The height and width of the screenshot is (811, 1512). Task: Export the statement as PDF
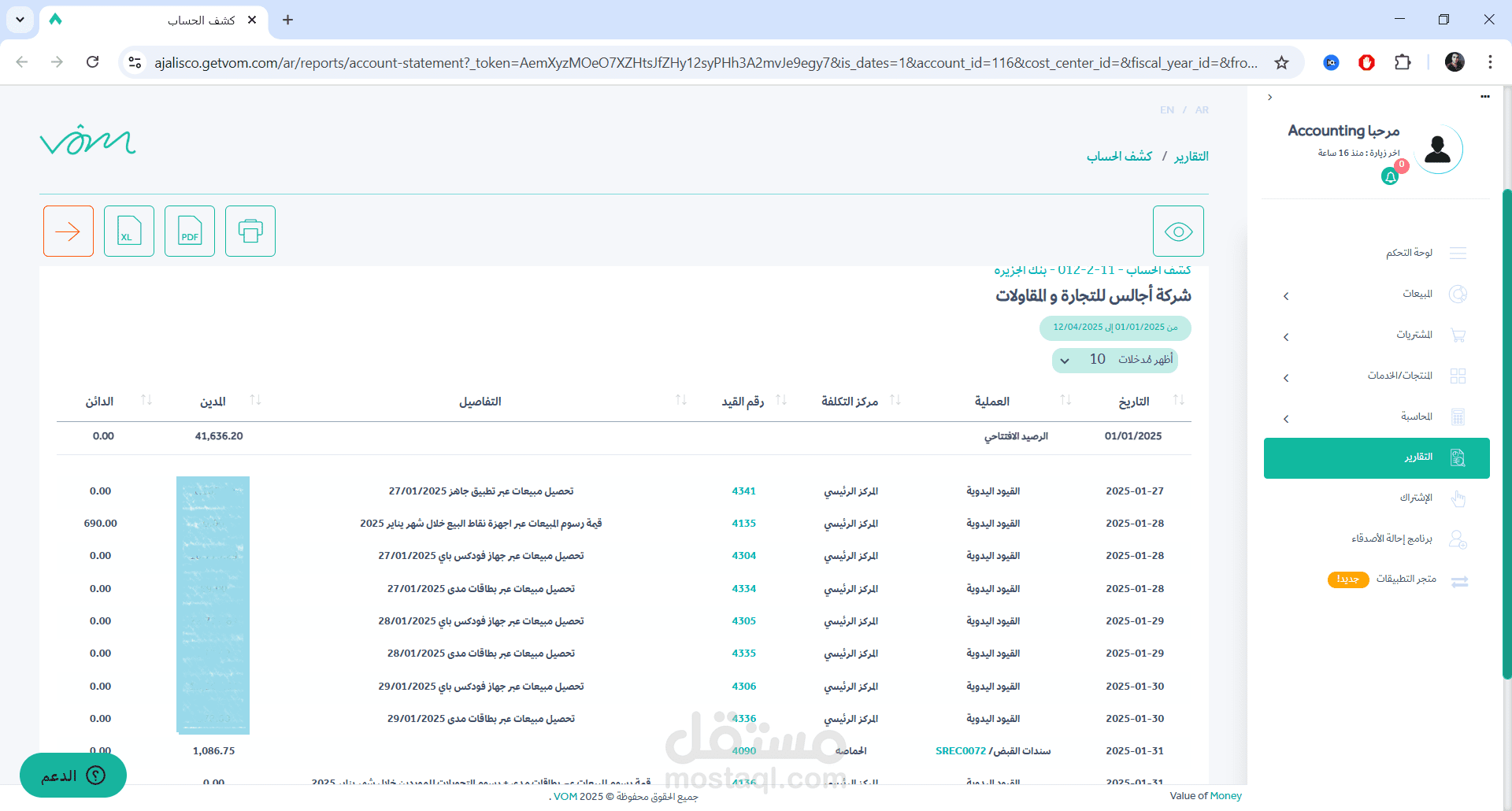click(x=190, y=231)
